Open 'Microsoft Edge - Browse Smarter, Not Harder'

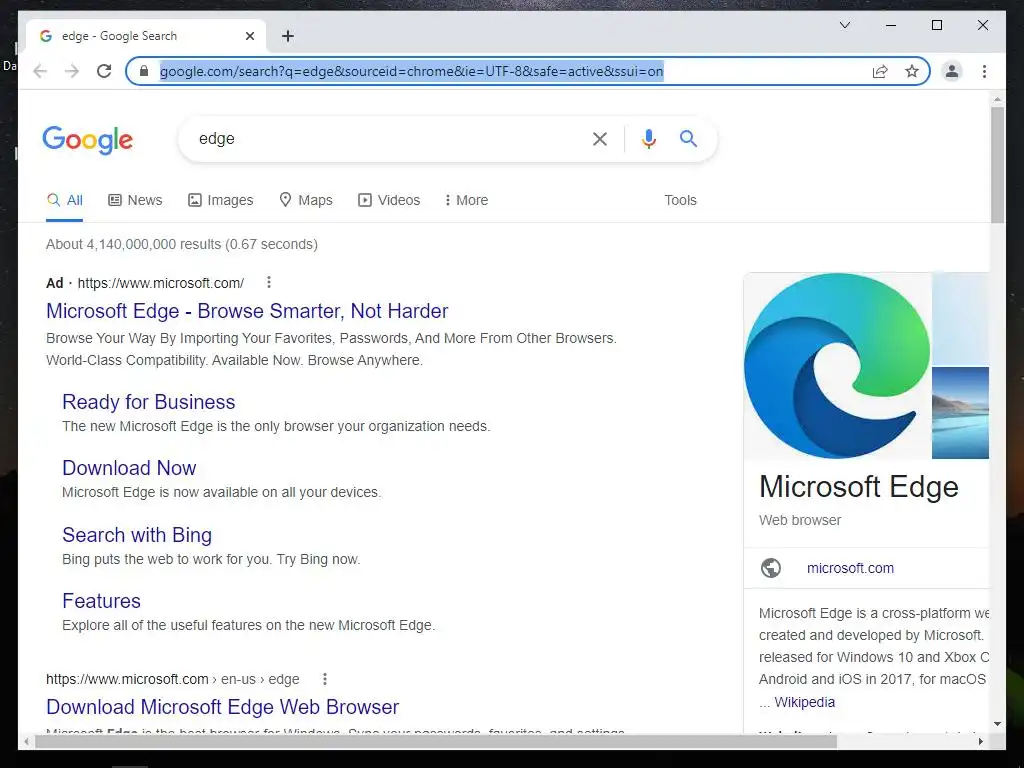[248, 311]
